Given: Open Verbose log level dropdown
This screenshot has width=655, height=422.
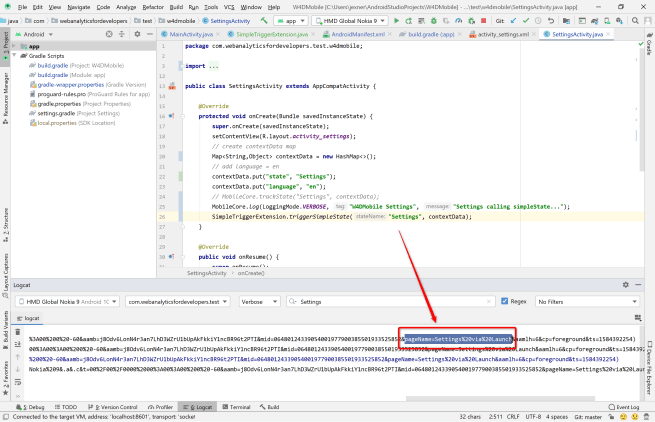Looking at the screenshot, I should coord(258,300).
